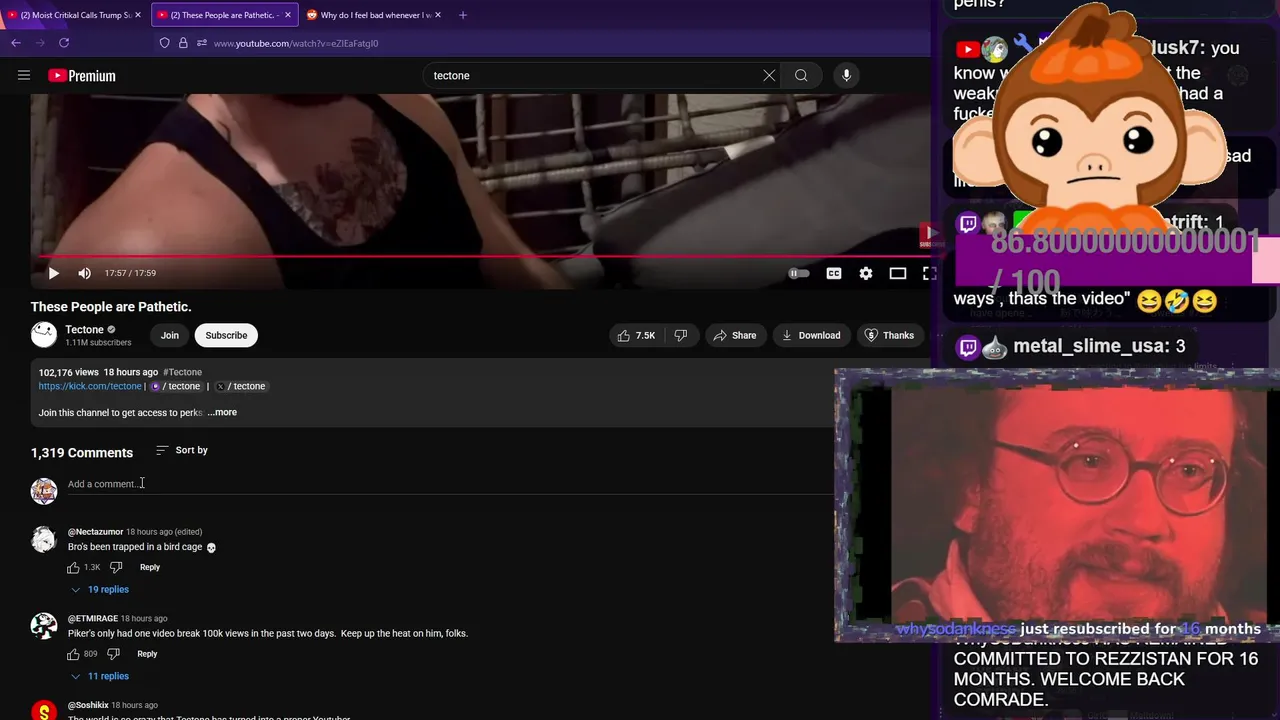The width and height of the screenshot is (1280, 720).
Task: Open Tectone channel name link
Action: [x=84, y=329]
